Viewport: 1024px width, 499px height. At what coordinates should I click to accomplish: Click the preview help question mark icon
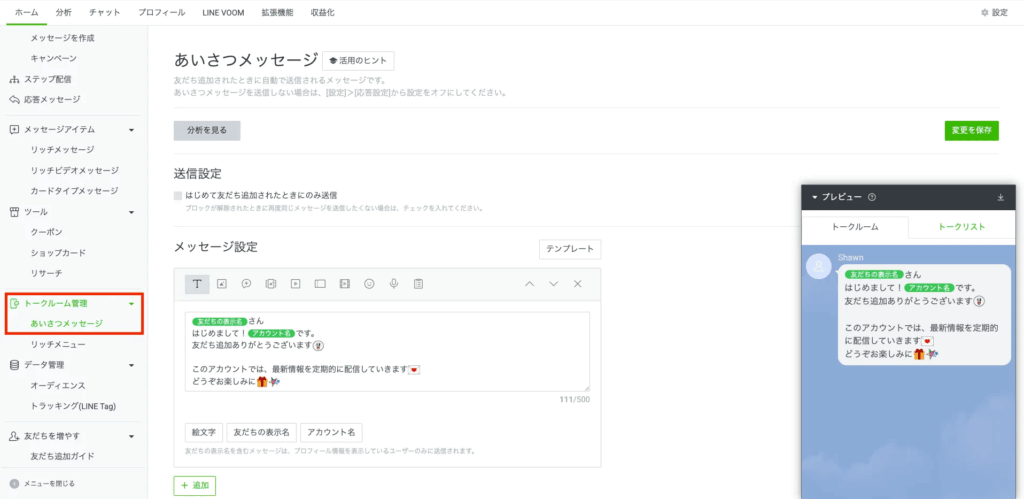872,197
